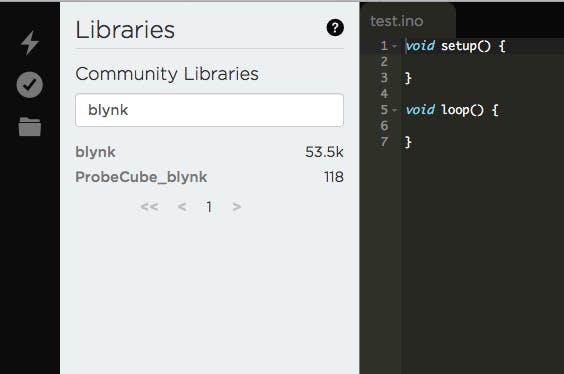
Task: Go to previous results page
Action: tap(182, 207)
